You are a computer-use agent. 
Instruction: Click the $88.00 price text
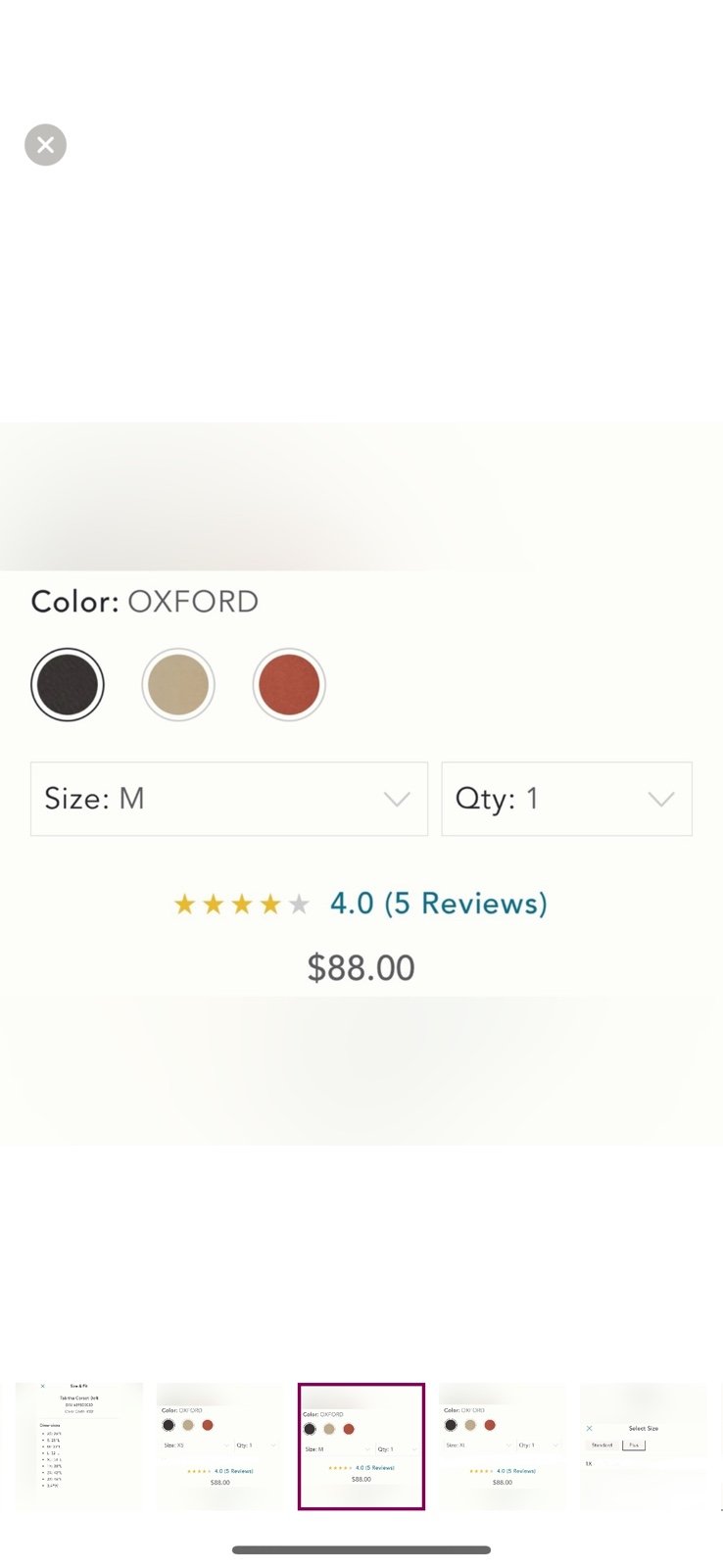pos(361,968)
